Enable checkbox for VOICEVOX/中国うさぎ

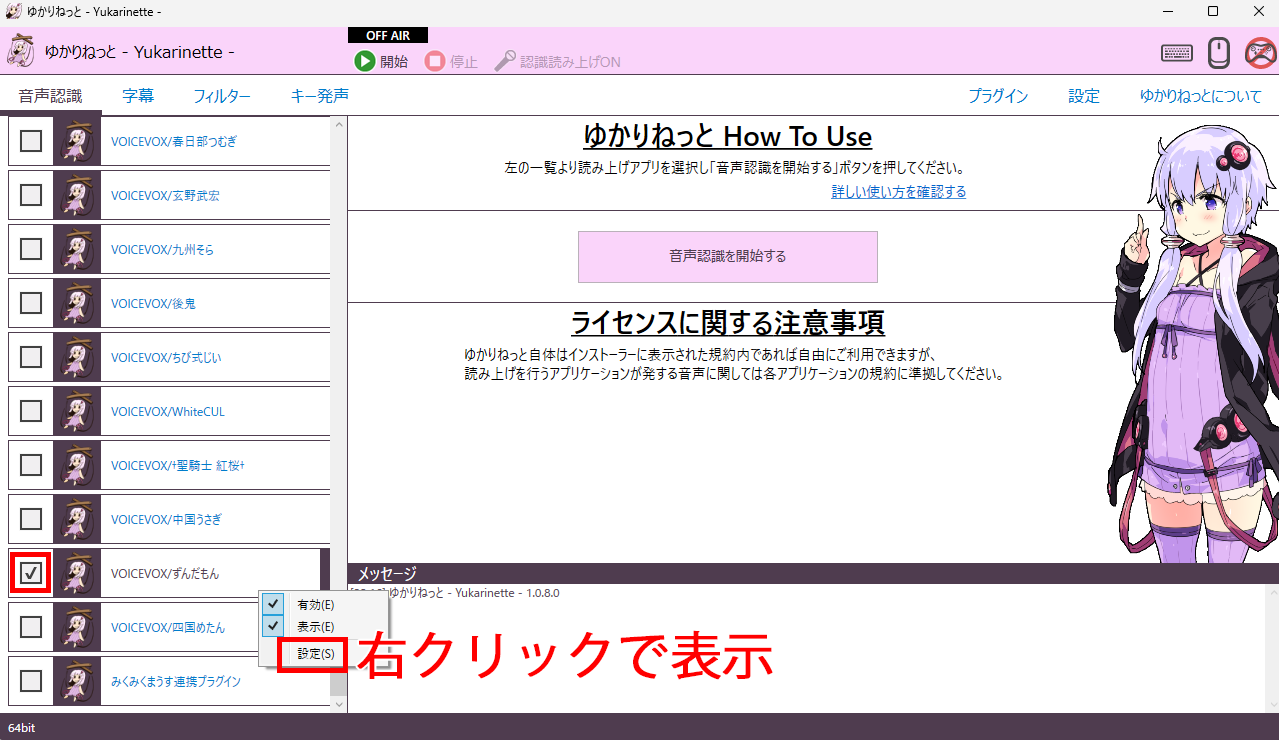point(31,519)
